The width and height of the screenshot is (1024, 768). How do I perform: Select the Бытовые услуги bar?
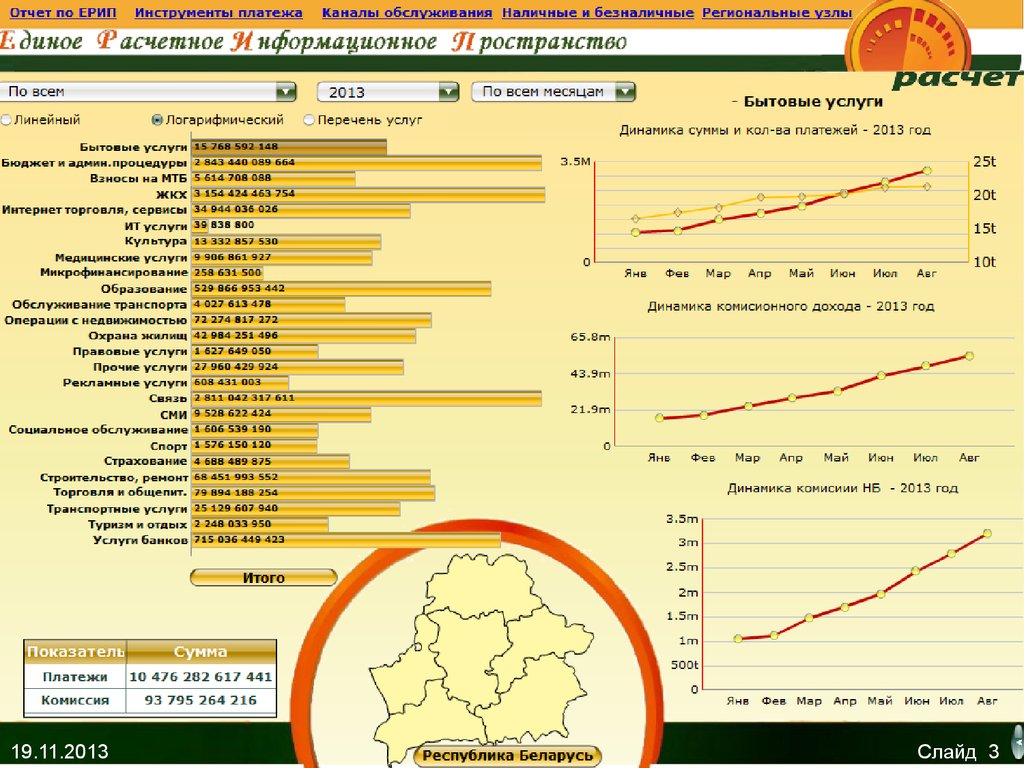[x=289, y=147]
